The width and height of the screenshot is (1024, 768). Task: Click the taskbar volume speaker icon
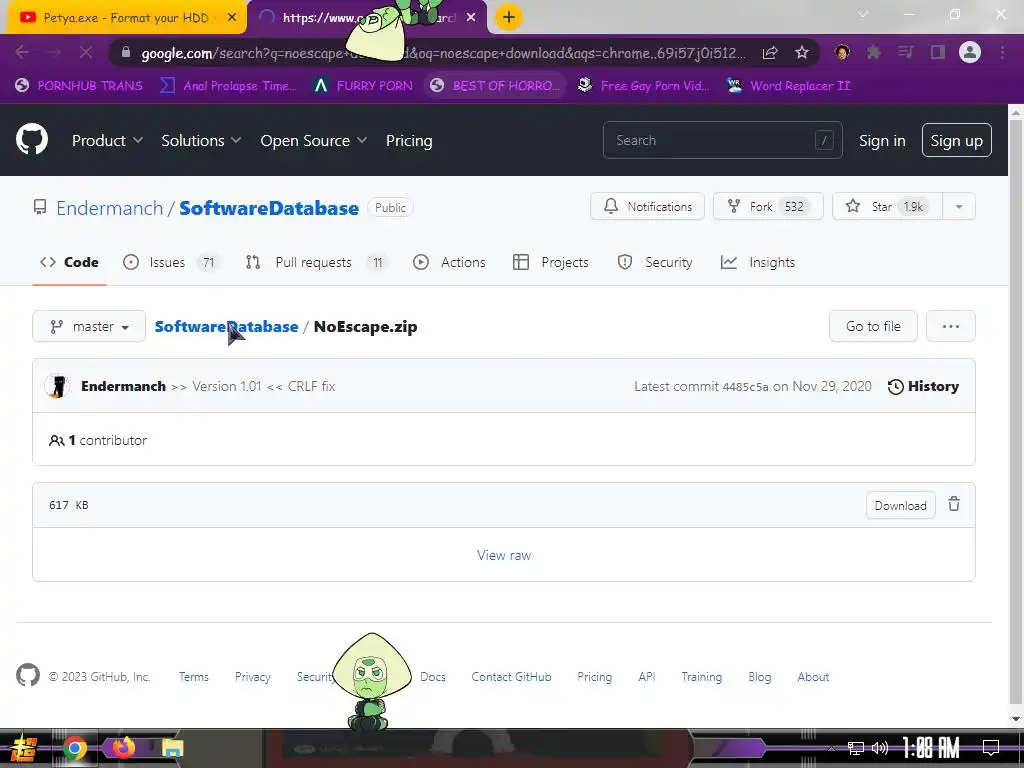click(880, 748)
